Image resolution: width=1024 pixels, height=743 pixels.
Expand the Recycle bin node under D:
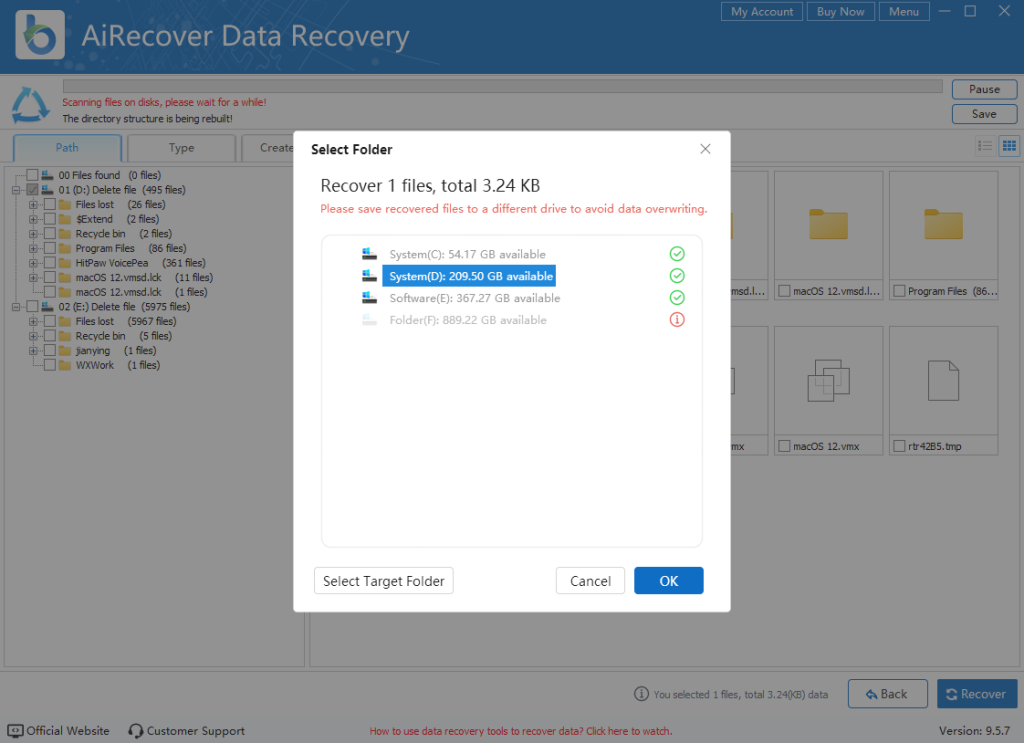point(33,234)
